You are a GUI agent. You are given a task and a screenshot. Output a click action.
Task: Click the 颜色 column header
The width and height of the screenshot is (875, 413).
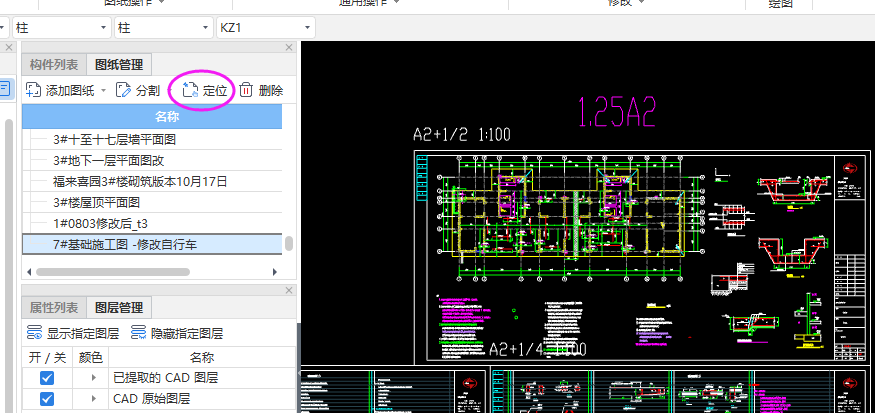click(90, 357)
